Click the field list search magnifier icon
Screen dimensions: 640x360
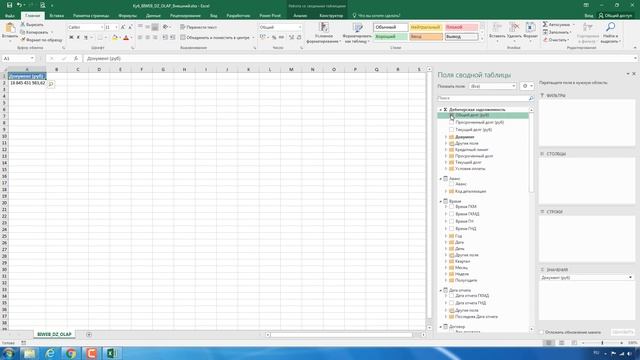tap(531, 98)
